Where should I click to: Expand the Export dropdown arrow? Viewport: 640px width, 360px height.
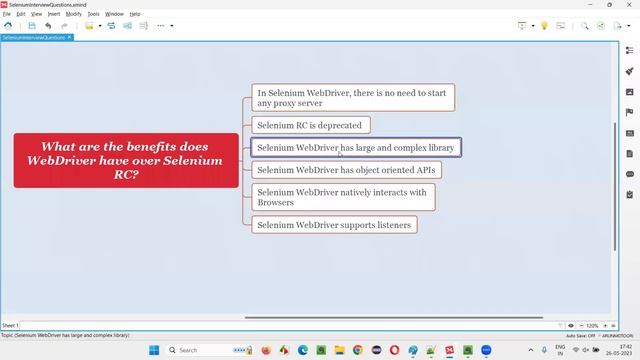[x=629, y=26]
